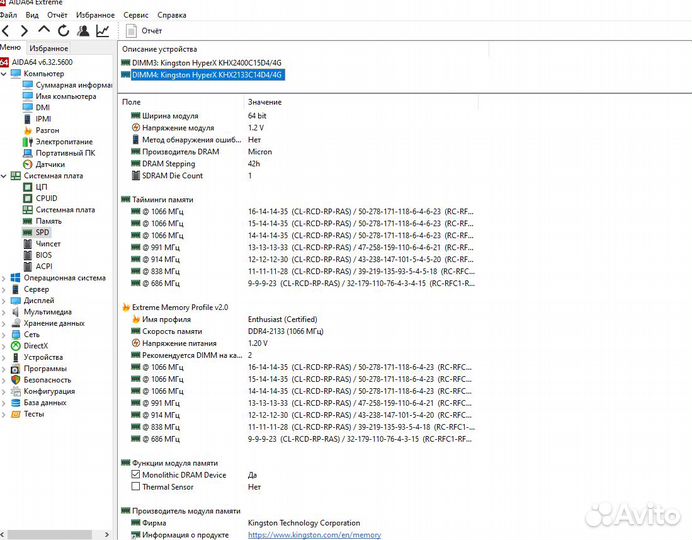692x540 pixels.
Task: Click the Устройства icon
Action: click(x=16, y=357)
